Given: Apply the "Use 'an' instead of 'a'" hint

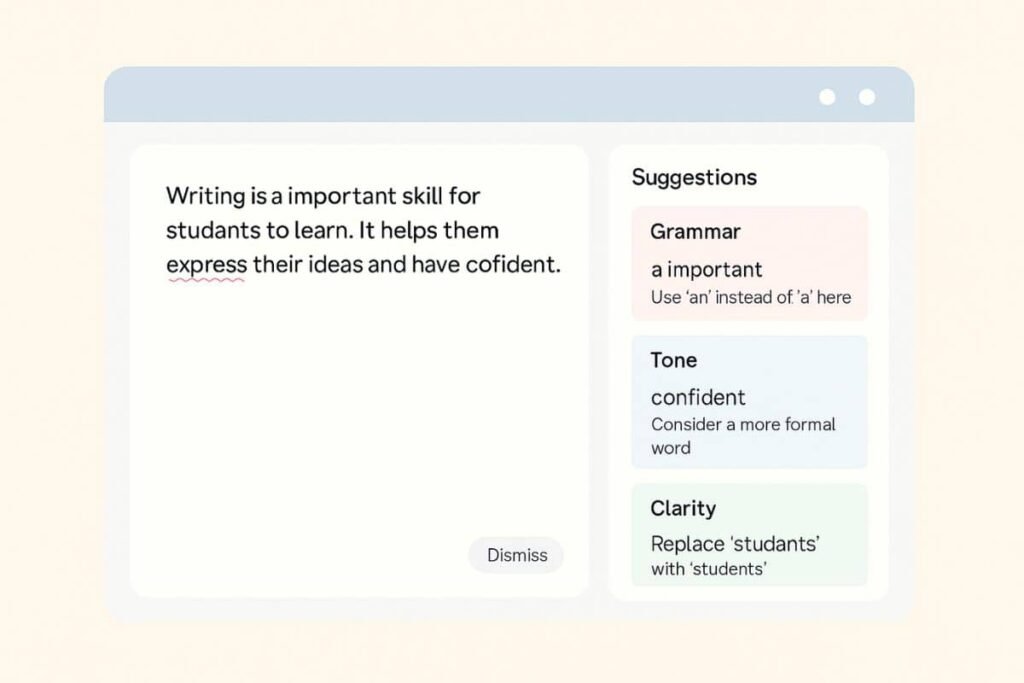Looking at the screenshot, I should [750, 297].
